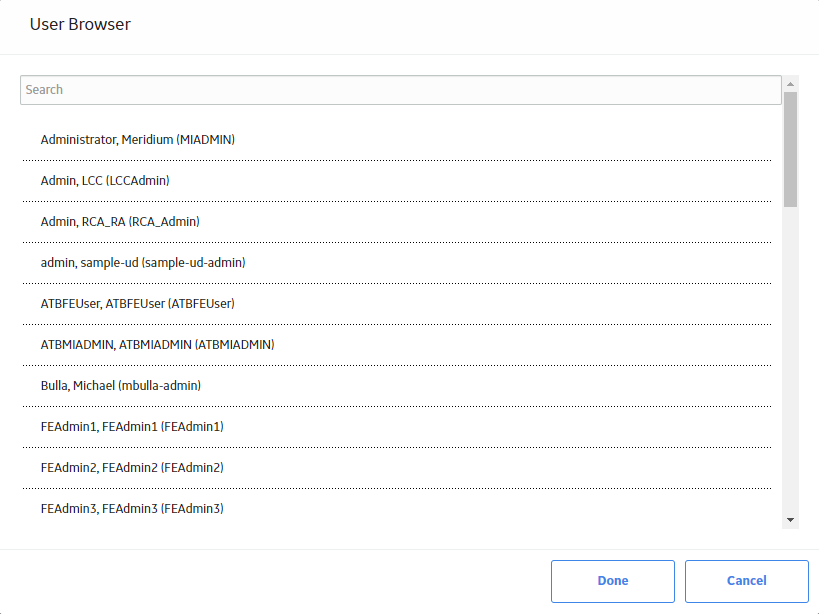Image resolution: width=819 pixels, height=614 pixels.
Task: Select ATBFEUser, ATBFEUser (ATBFEUser) row
Action: (x=397, y=304)
